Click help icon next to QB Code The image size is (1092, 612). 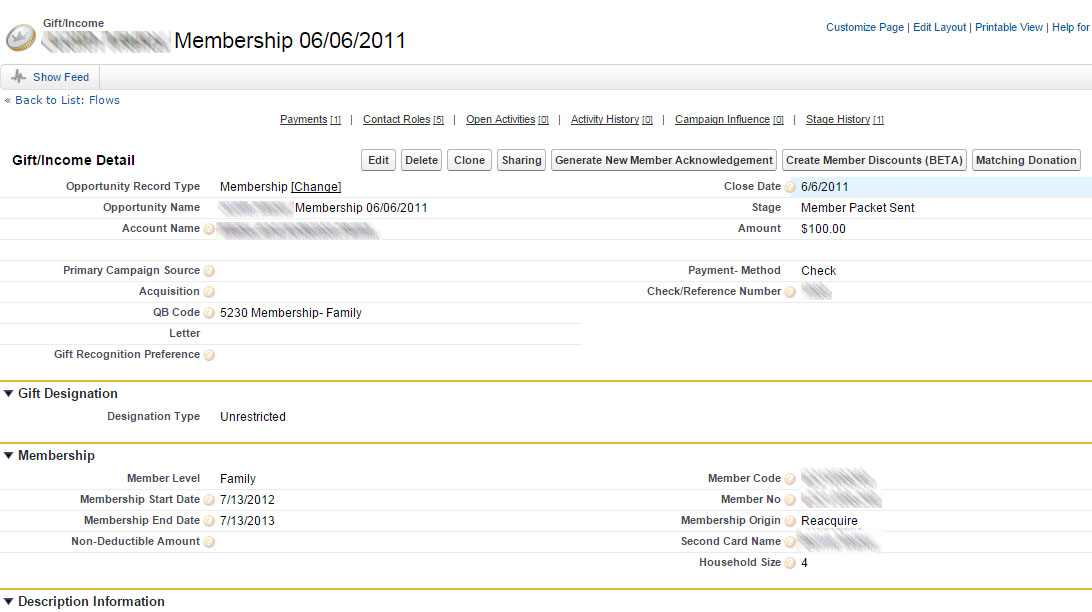[x=209, y=313]
